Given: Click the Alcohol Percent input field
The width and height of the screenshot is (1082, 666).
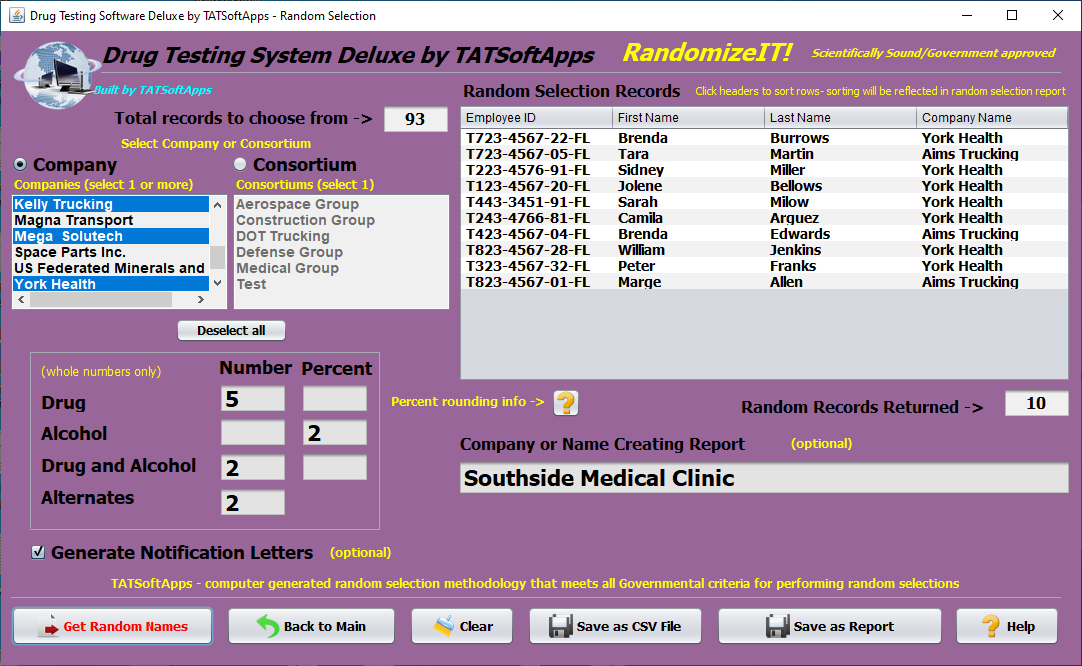Looking at the screenshot, I should pyautogui.click(x=335, y=433).
